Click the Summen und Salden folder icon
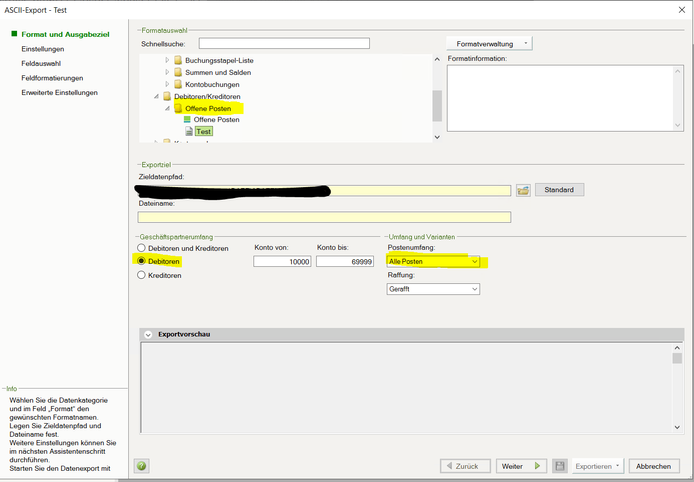Viewport: 694px width, 482px height. tap(178, 72)
